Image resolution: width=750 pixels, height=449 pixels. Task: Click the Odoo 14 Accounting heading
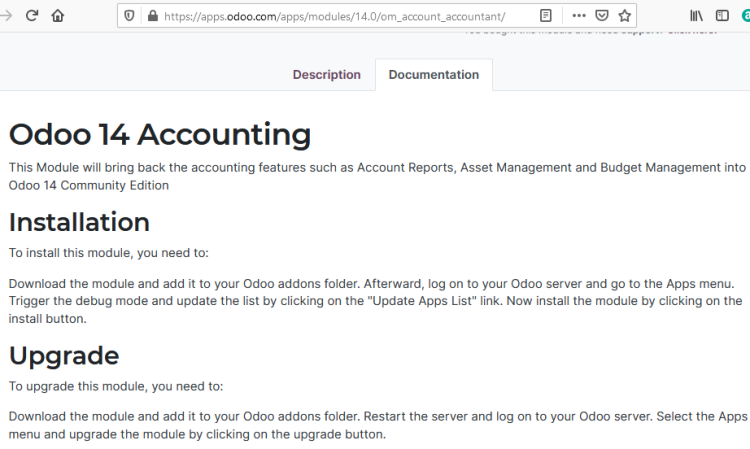160,134
